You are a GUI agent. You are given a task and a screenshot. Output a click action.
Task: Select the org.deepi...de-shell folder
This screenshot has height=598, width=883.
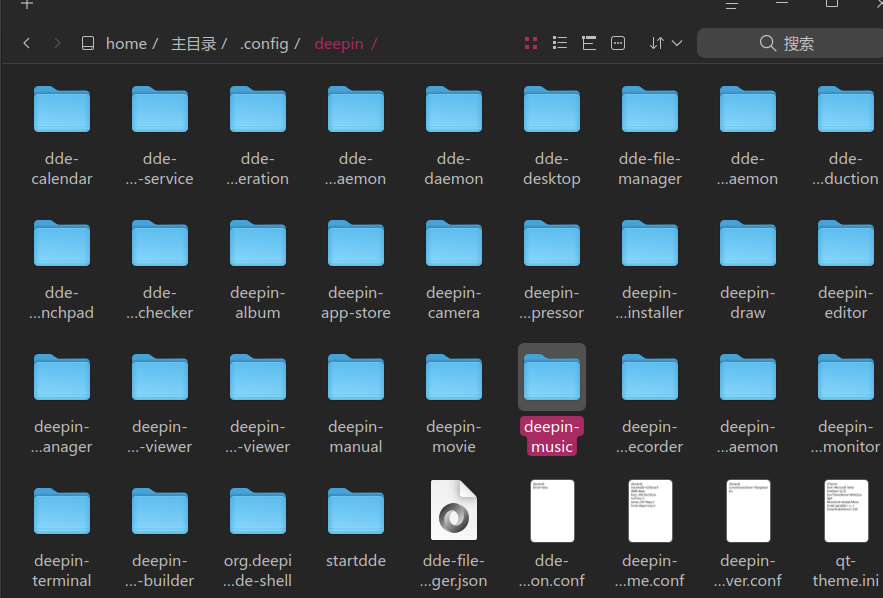[x=258, y=538]
